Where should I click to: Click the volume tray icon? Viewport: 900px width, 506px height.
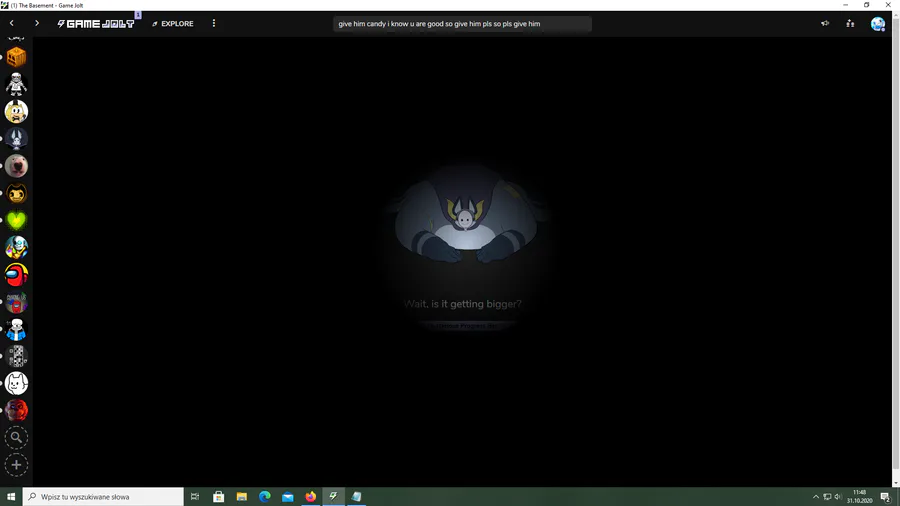[x=838, y=497]
